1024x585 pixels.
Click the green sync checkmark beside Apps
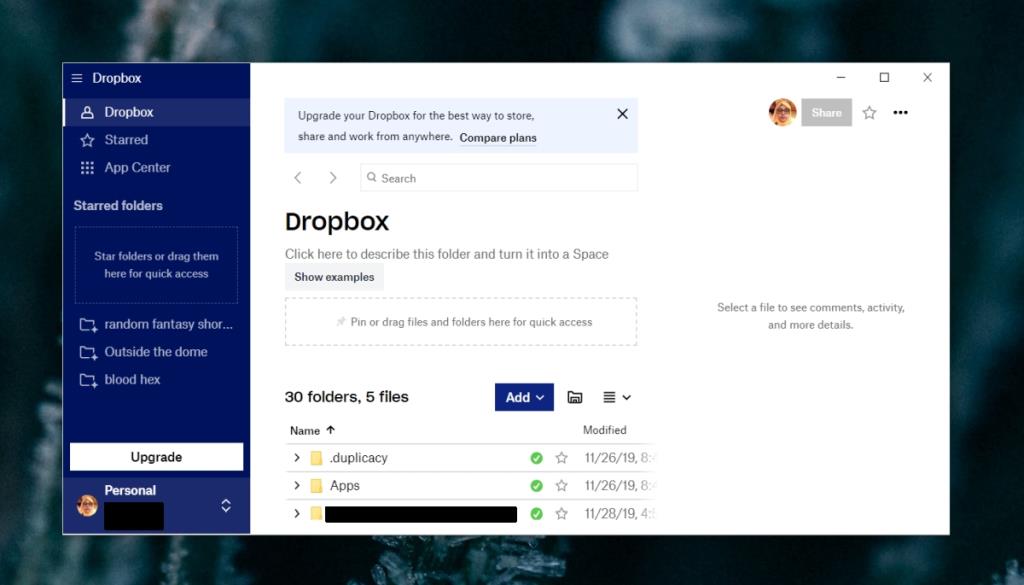[537, 485]
